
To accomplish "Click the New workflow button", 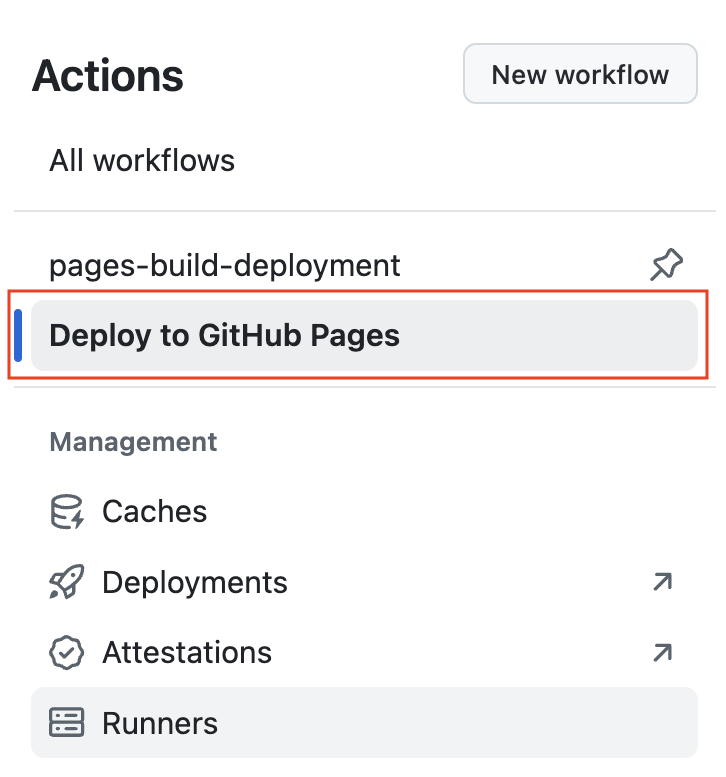I will coord(580,74).
